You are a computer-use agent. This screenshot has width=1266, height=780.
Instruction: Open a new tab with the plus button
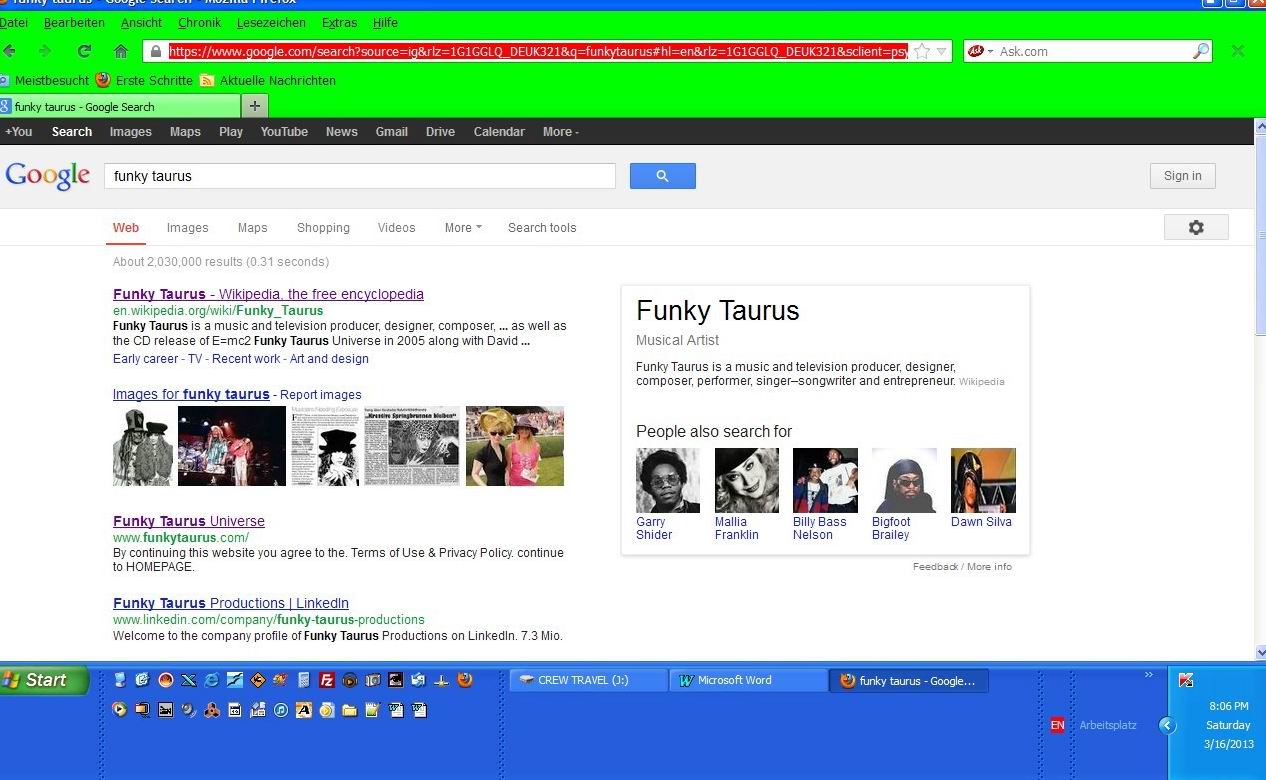[255, 106]
